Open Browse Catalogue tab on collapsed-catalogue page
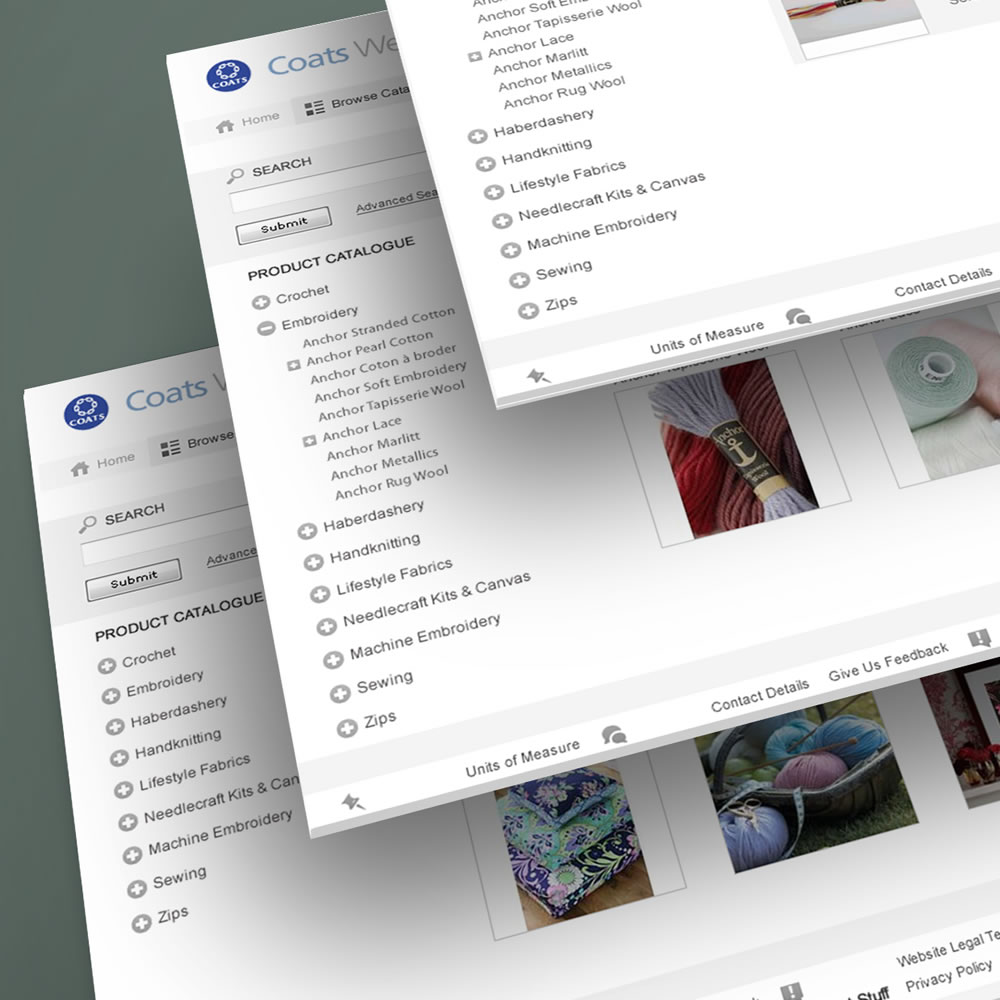Image resolution: width=1000 pixels, height=1000 pixels. tap(198, 443)
